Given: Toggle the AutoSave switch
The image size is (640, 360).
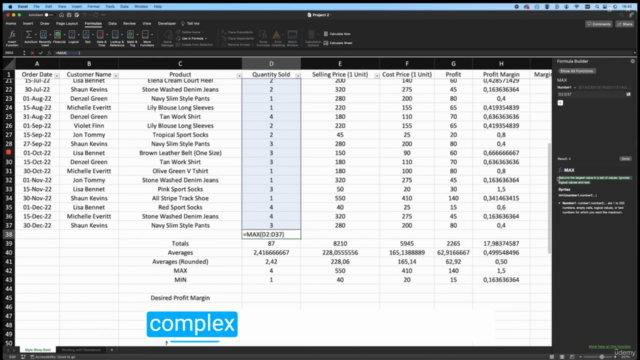Looking at the screenshot, I should point(48,15).
